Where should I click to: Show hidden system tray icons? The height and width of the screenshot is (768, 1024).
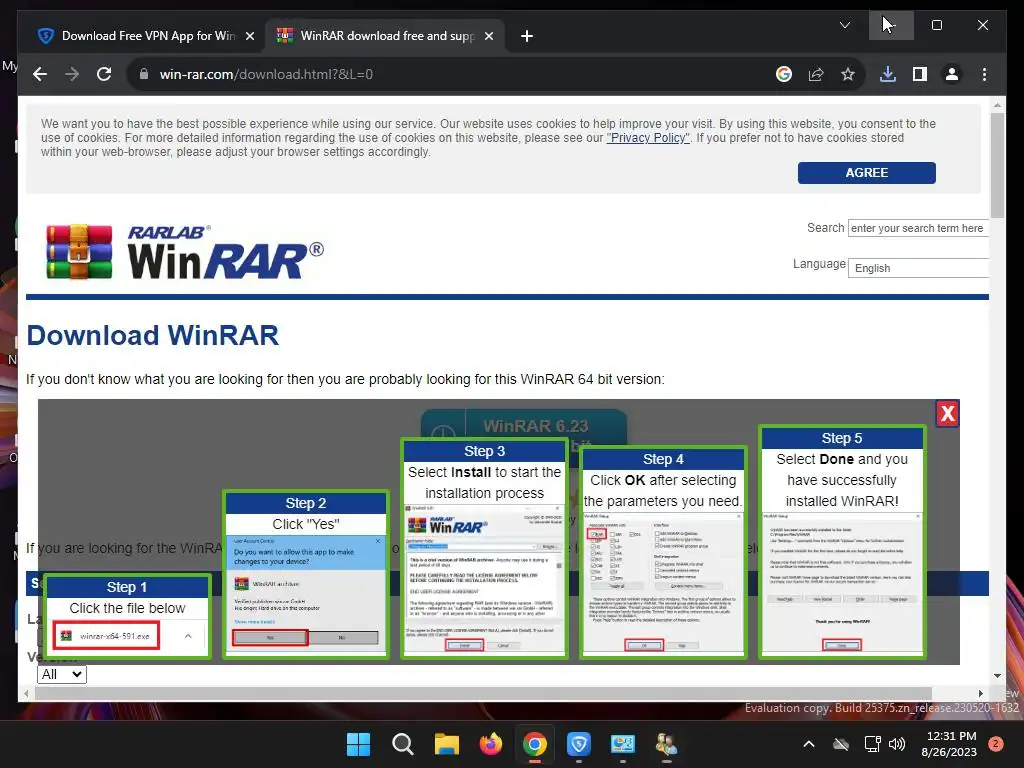click(x=808, y=744)
